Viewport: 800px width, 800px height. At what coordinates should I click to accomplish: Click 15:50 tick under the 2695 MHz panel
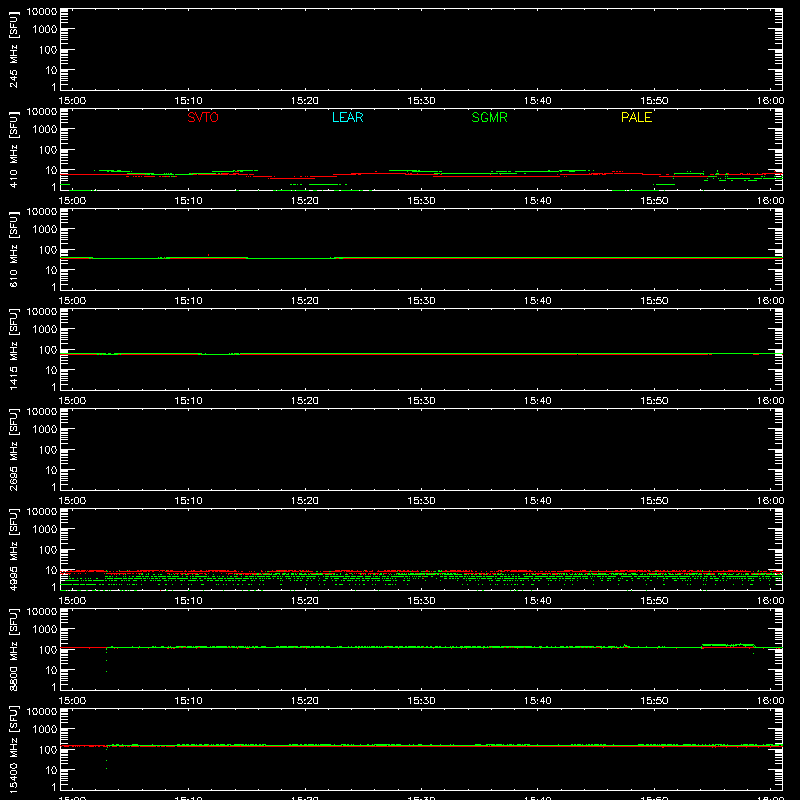coord(654,501)
